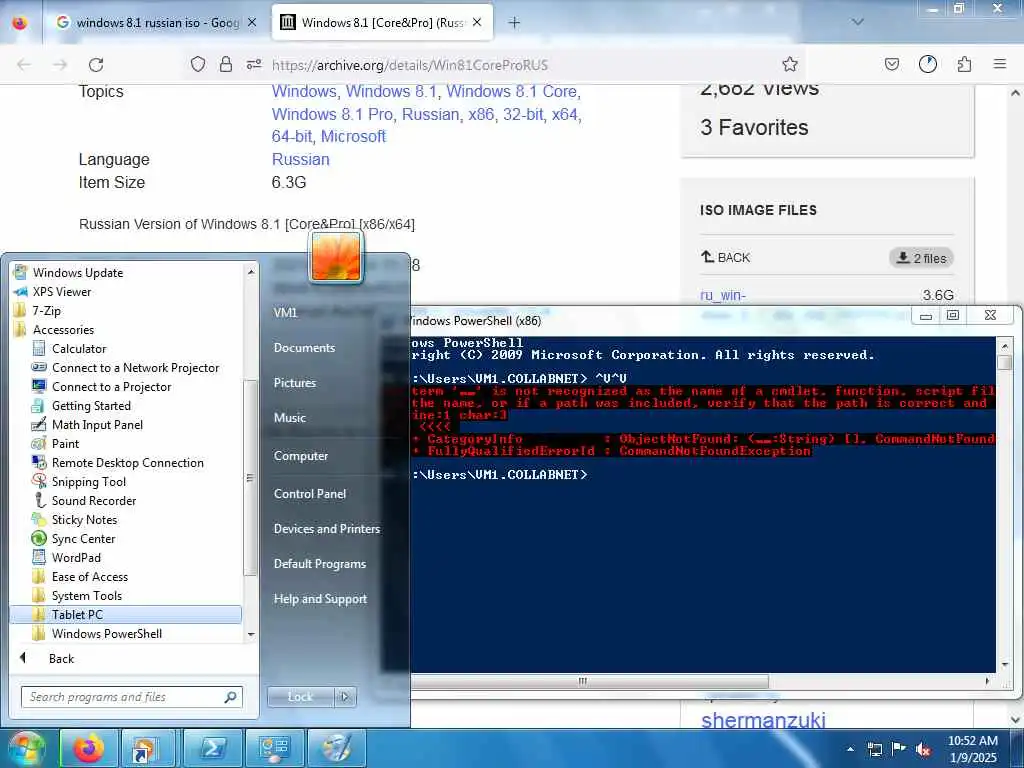1024x768 pixels.
Task: Save page to Pocket icon
Action: tap(892, 64)
